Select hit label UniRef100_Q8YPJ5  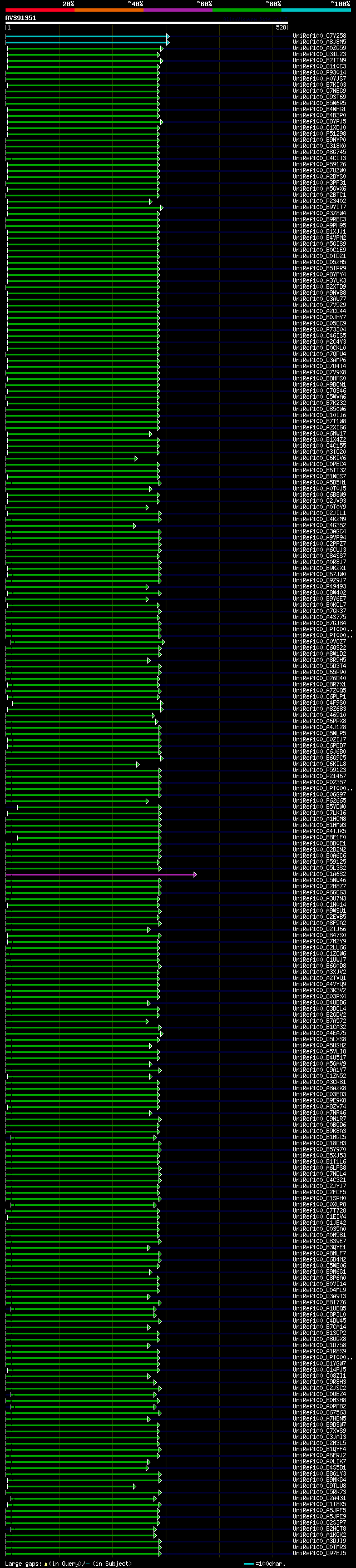pos(319,122)
